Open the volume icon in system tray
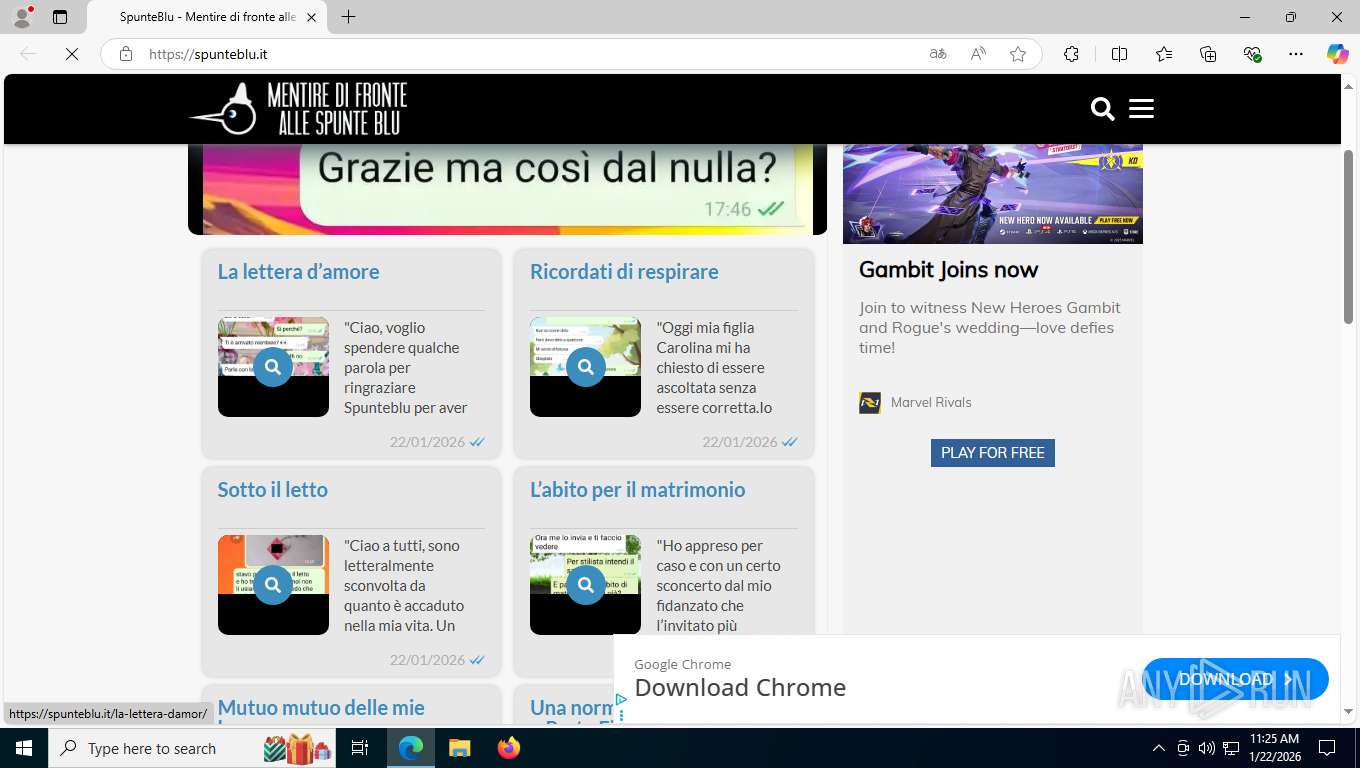 pos(1206,748)
